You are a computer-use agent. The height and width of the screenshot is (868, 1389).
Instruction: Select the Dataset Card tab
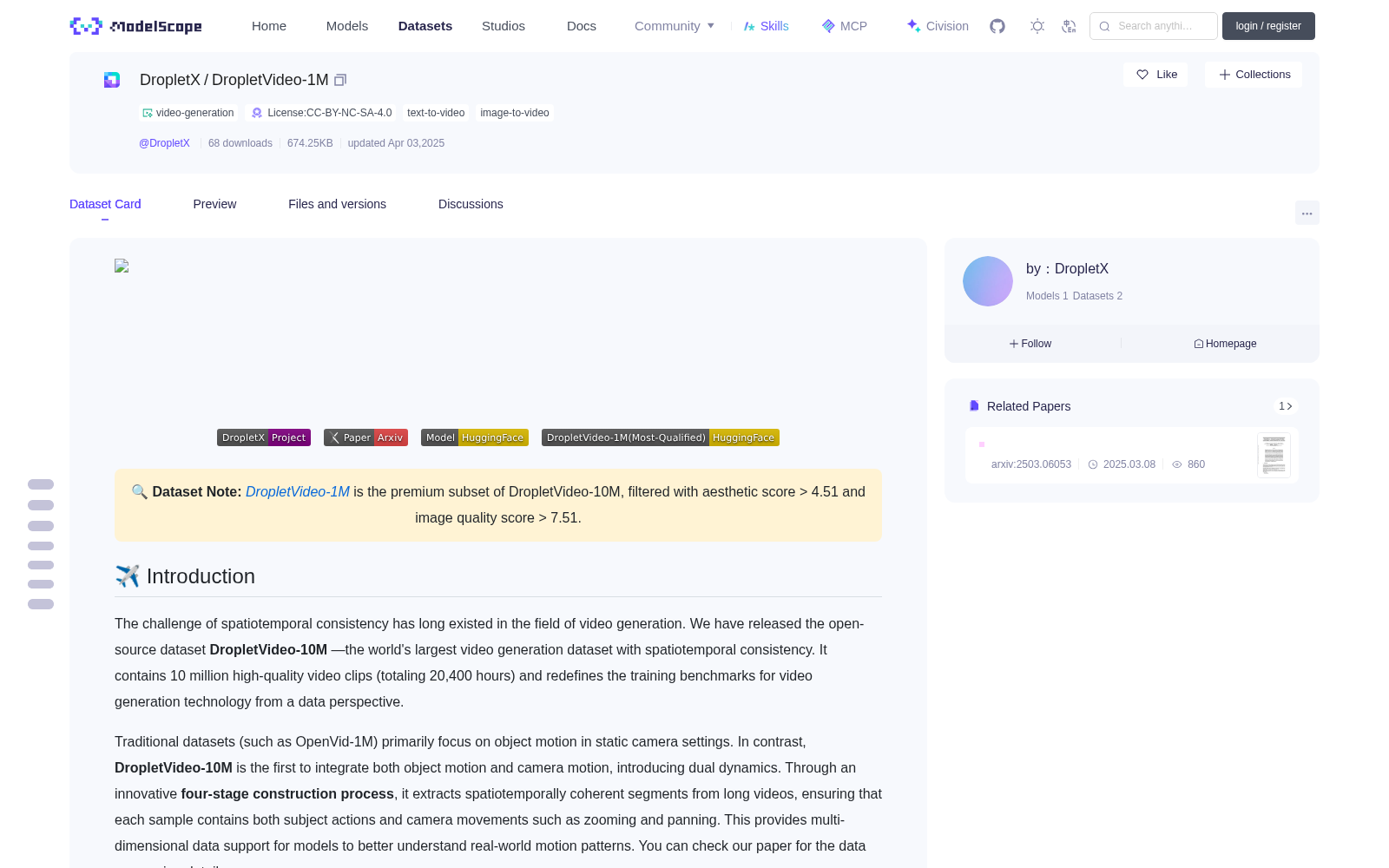point(105,204)
